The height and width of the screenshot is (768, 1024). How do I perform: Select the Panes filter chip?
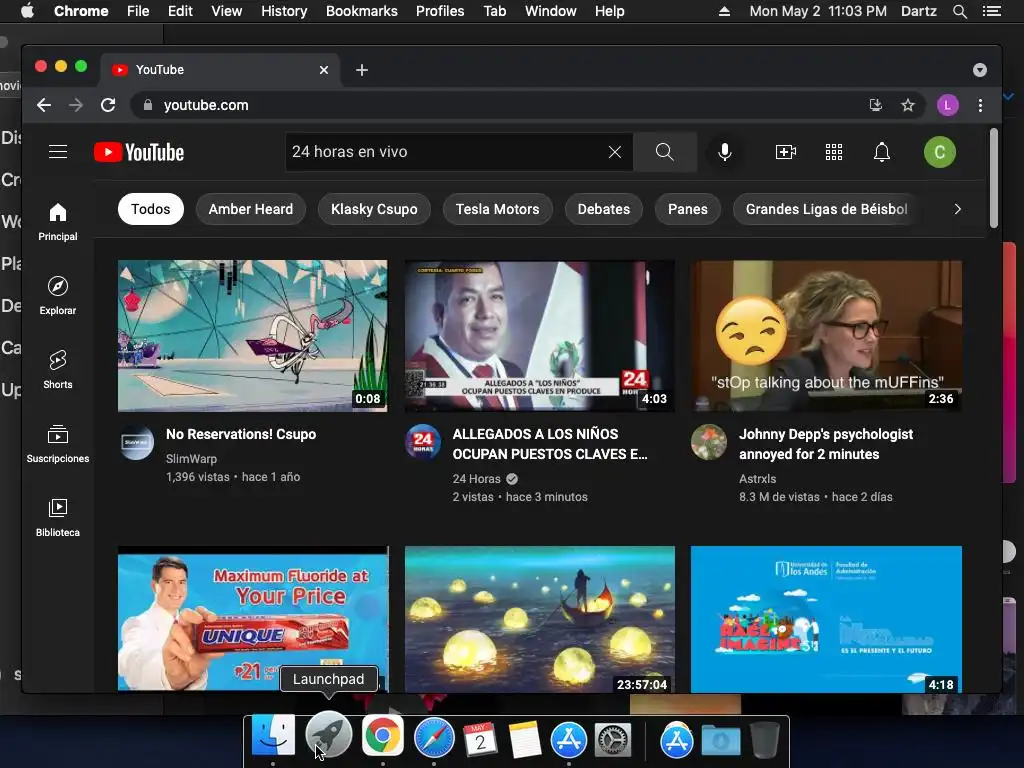coord(688,209)
